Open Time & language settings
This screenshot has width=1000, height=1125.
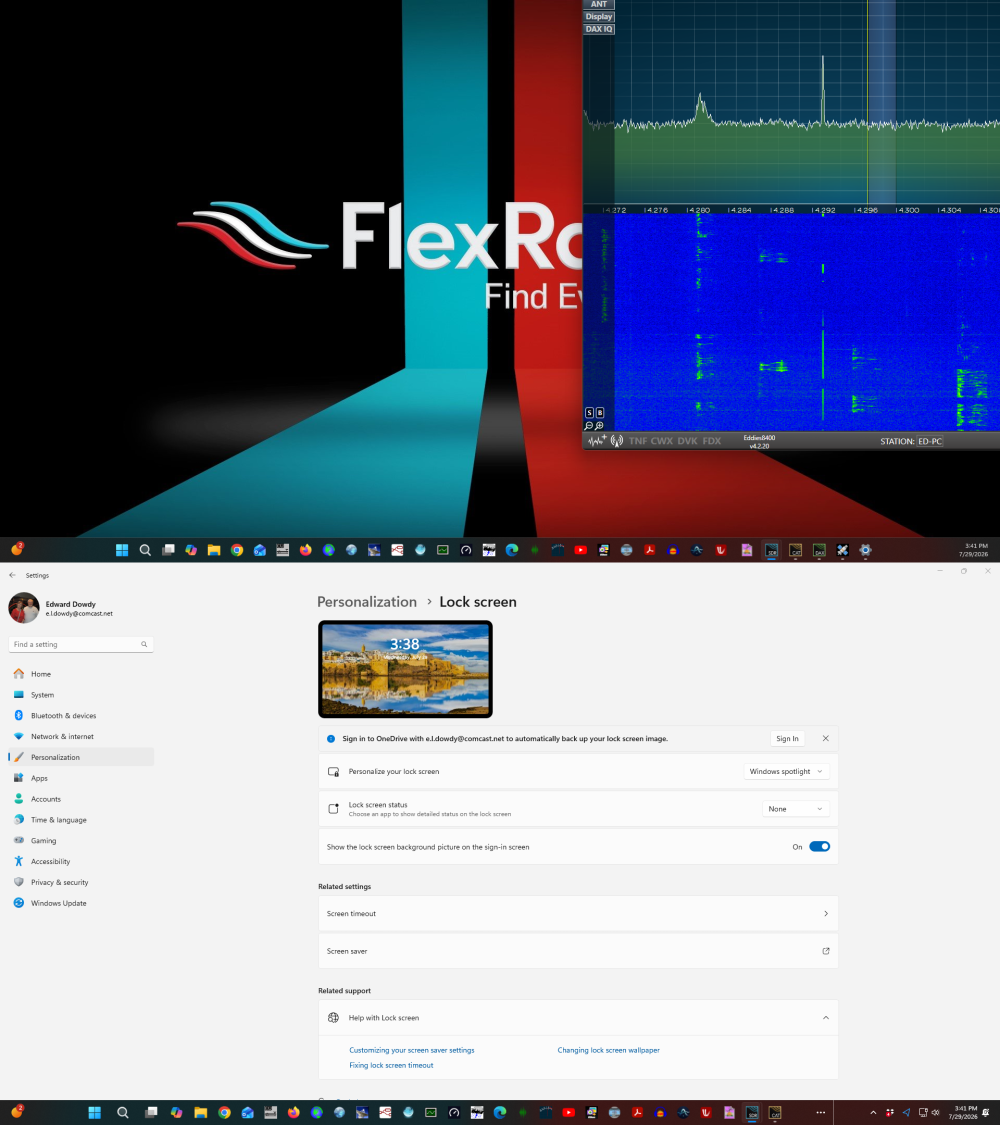81,819
